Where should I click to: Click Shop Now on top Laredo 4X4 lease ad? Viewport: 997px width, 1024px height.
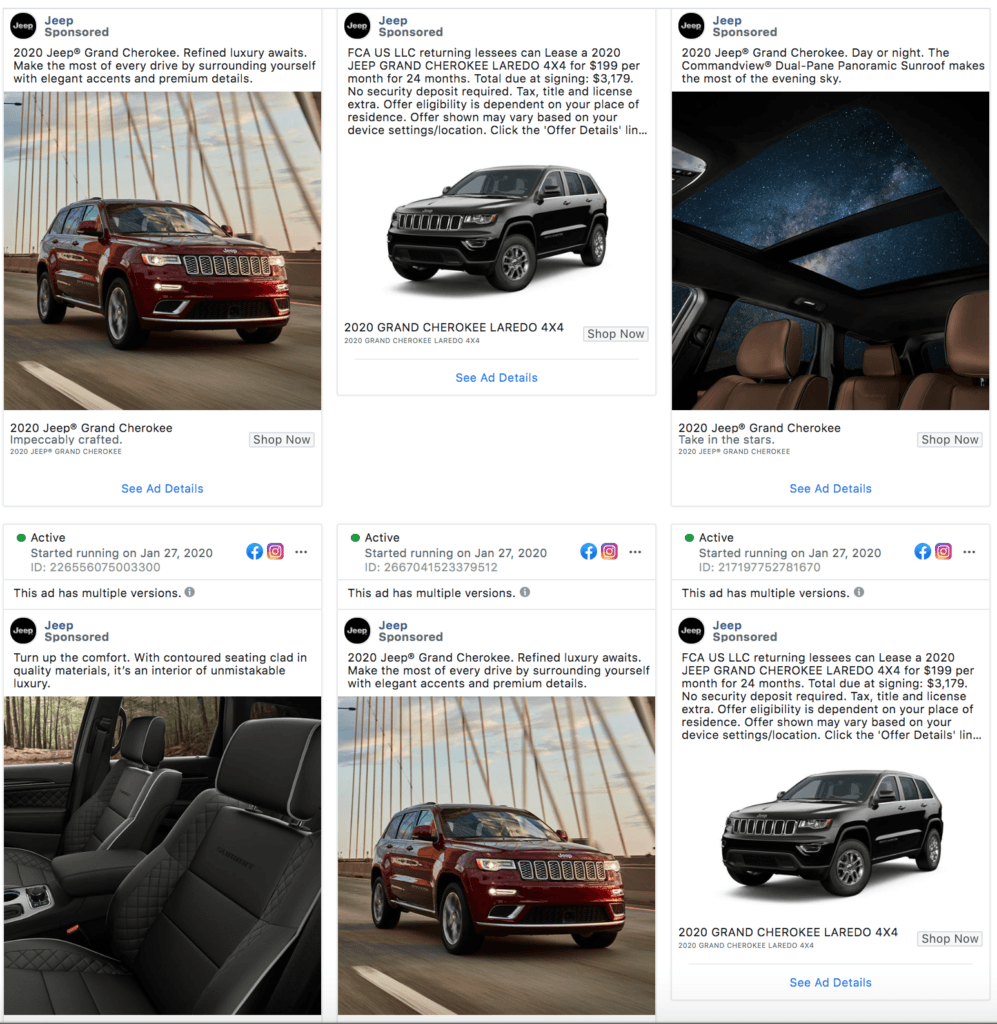click(x=616, y=334)
